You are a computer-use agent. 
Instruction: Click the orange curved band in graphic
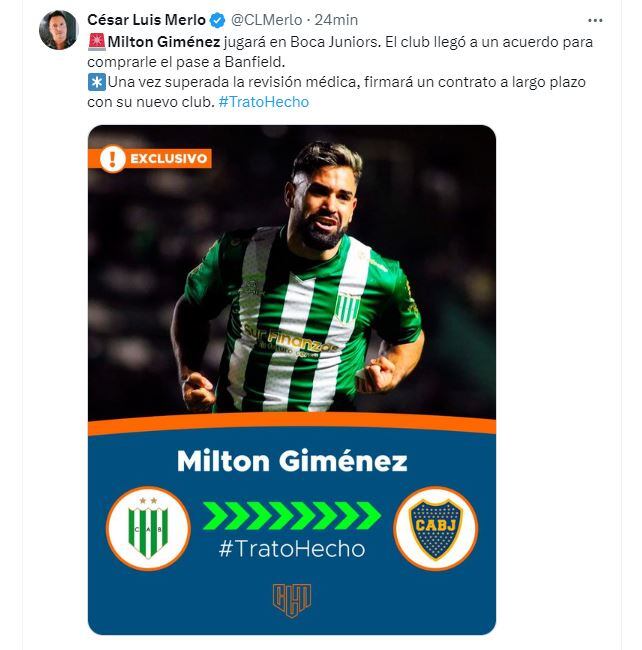292,424
